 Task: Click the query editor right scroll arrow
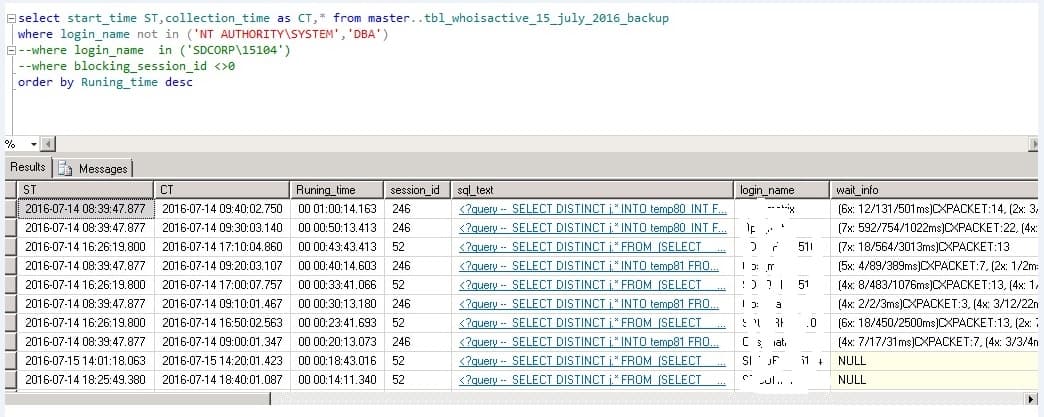1035,144
